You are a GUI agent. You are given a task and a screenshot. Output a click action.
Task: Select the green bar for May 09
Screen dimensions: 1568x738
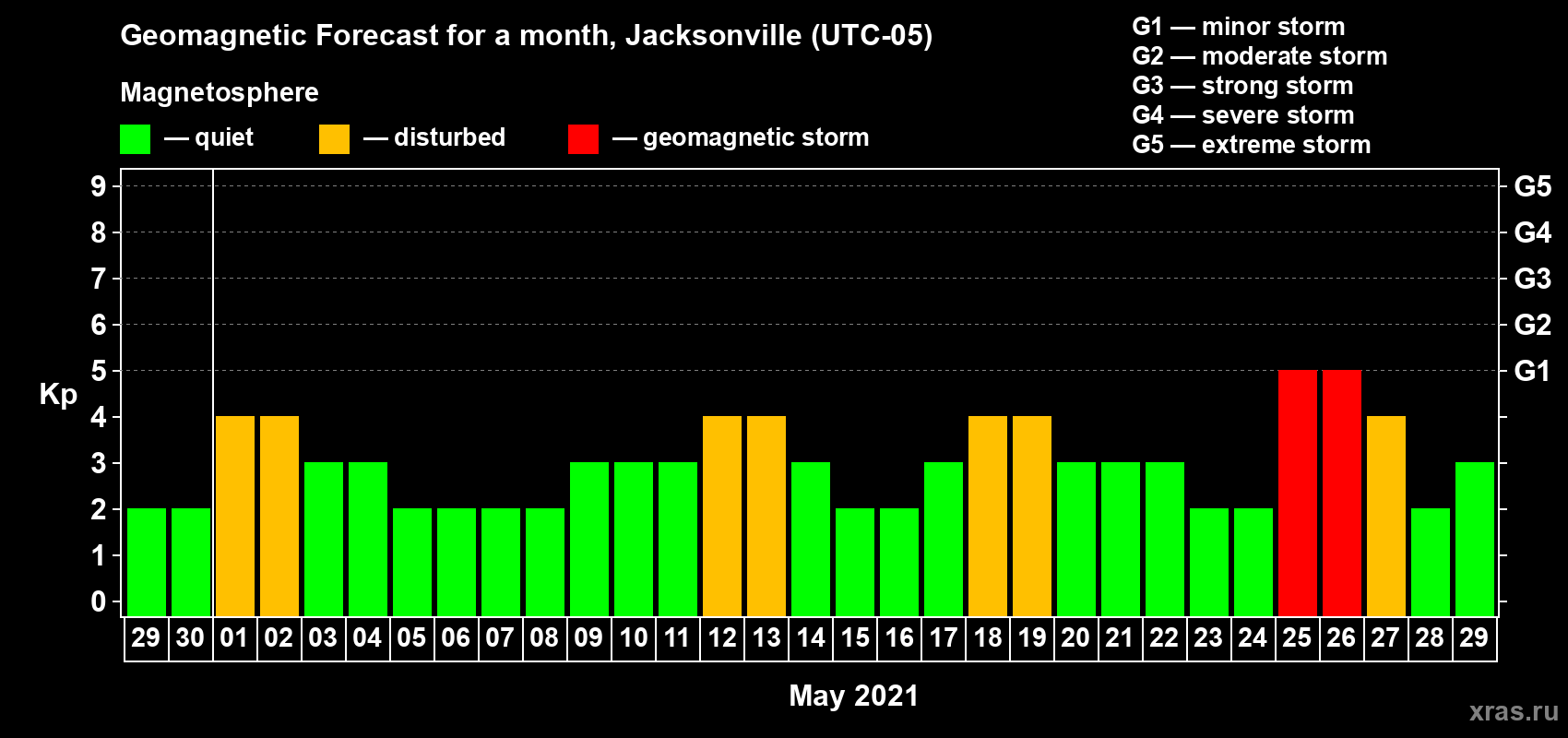coord(589,540)
